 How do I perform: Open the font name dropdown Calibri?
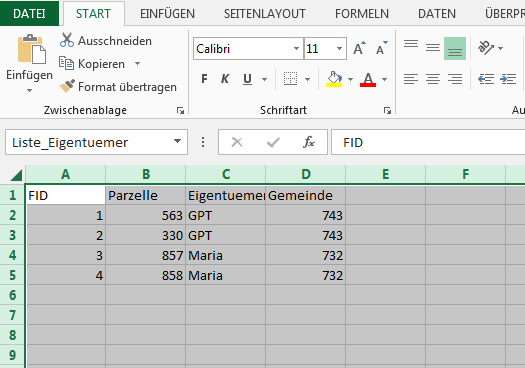[296, 49]
